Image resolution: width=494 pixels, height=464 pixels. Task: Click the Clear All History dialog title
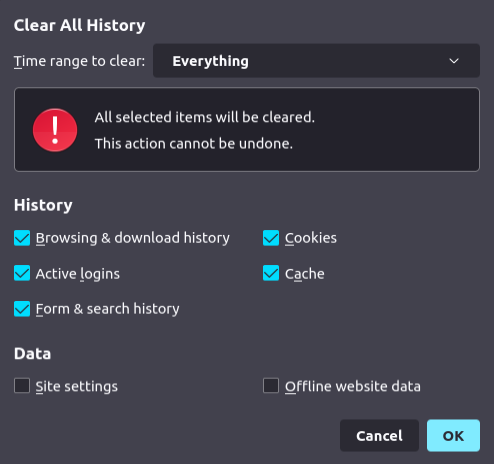79,25
